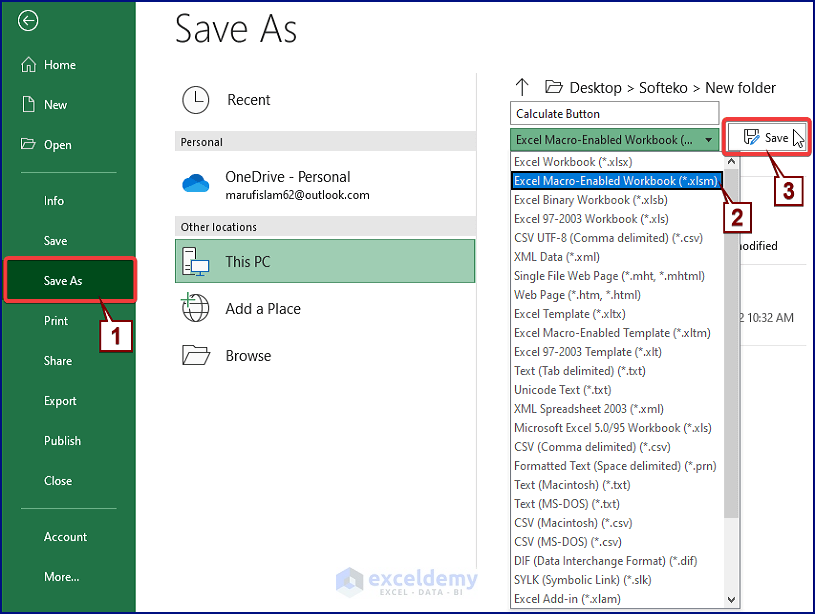815x614 pixels.
Task: Click the Home house icon
Action: pyautogui.click(x=29, y=64)
